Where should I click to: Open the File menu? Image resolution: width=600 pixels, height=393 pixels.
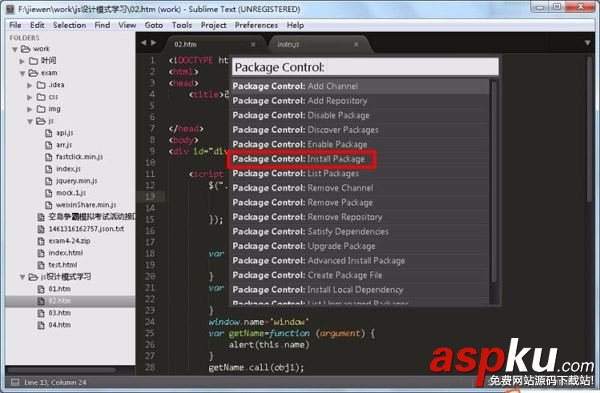[x=15, y=25]
